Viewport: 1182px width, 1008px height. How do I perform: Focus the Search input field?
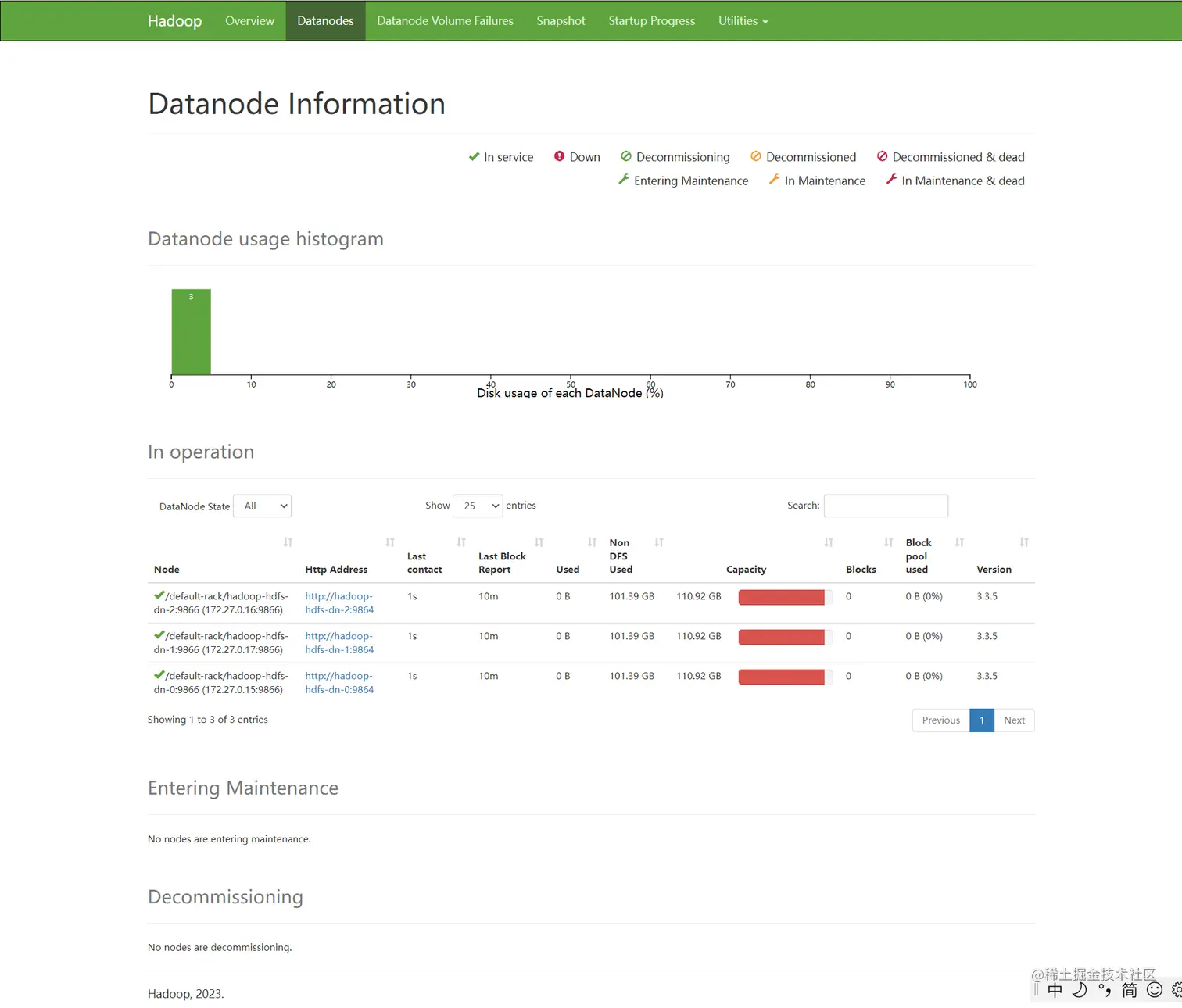(x=886, y=506)
